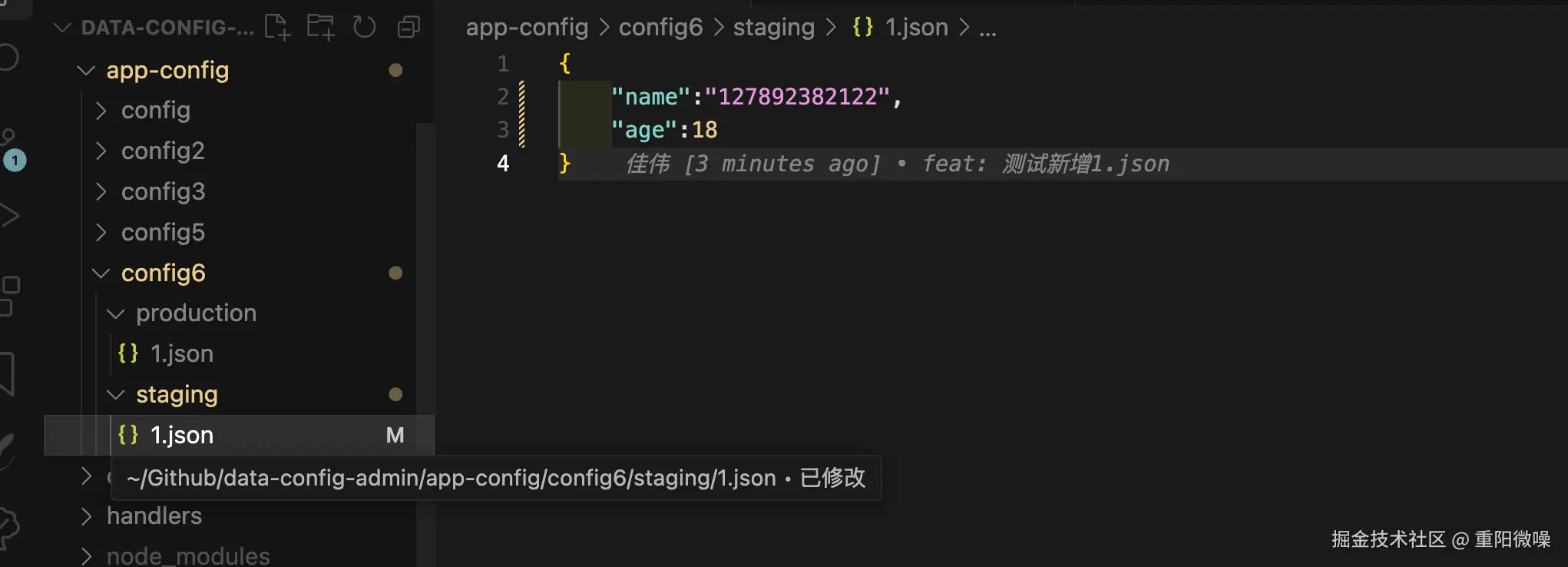Click the "name" value string in editor

pos(797,97)
